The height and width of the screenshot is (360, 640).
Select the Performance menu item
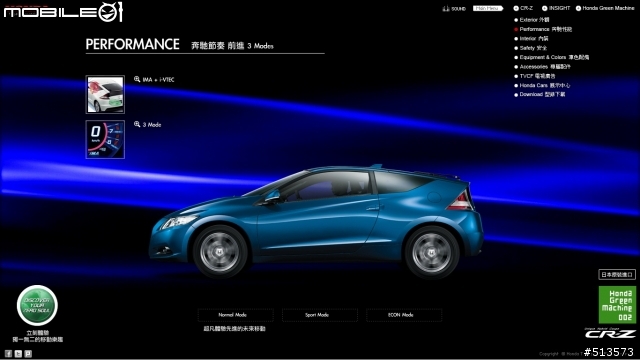(x=543, y=29)
